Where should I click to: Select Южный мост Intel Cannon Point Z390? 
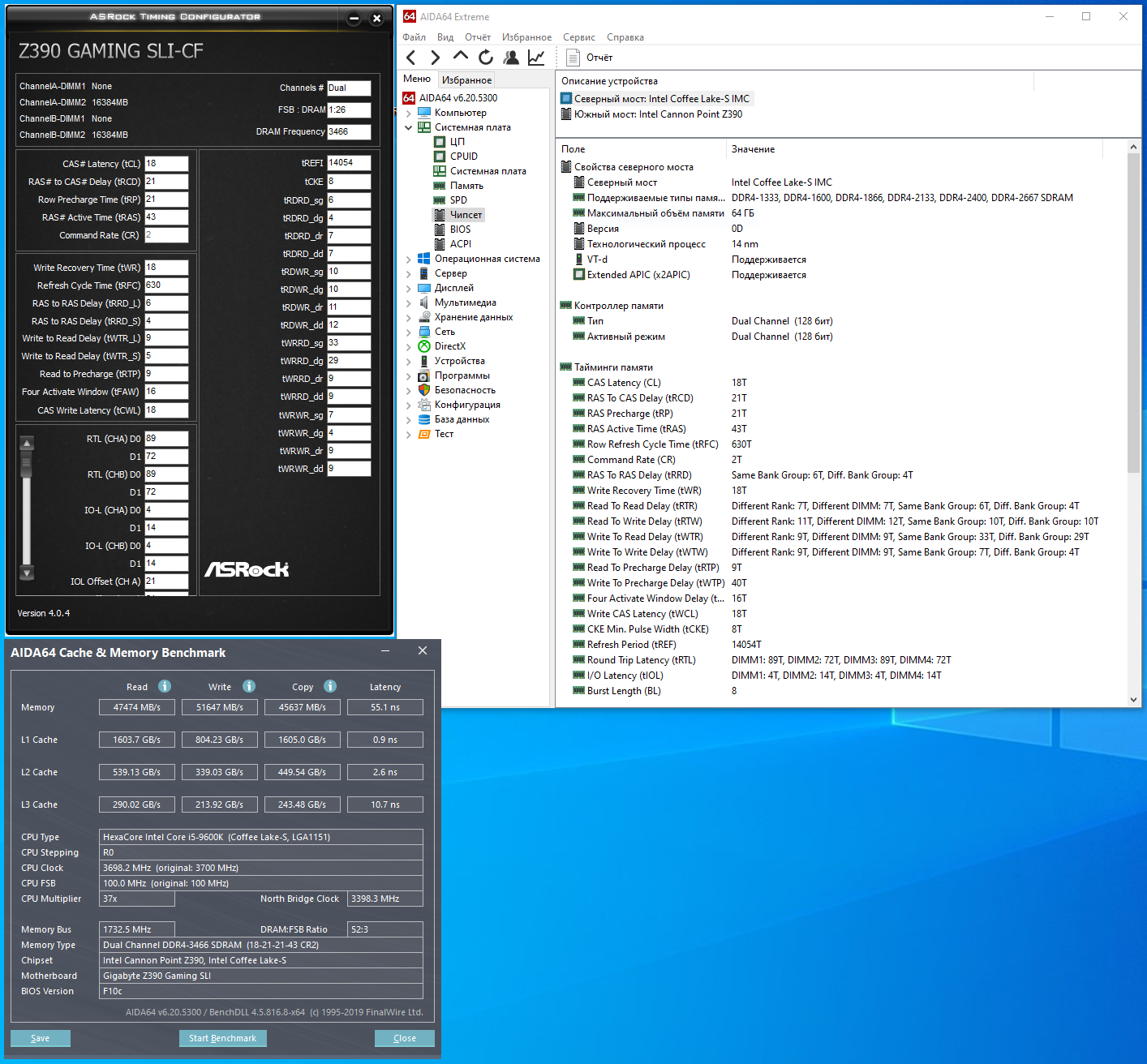point(658,114)
